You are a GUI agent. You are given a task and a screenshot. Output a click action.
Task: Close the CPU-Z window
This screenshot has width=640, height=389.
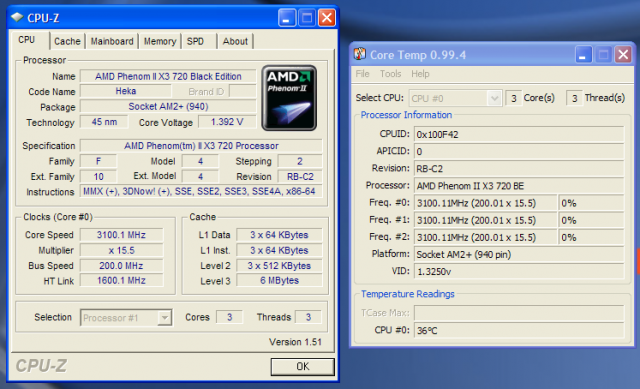tap(327, 18)
